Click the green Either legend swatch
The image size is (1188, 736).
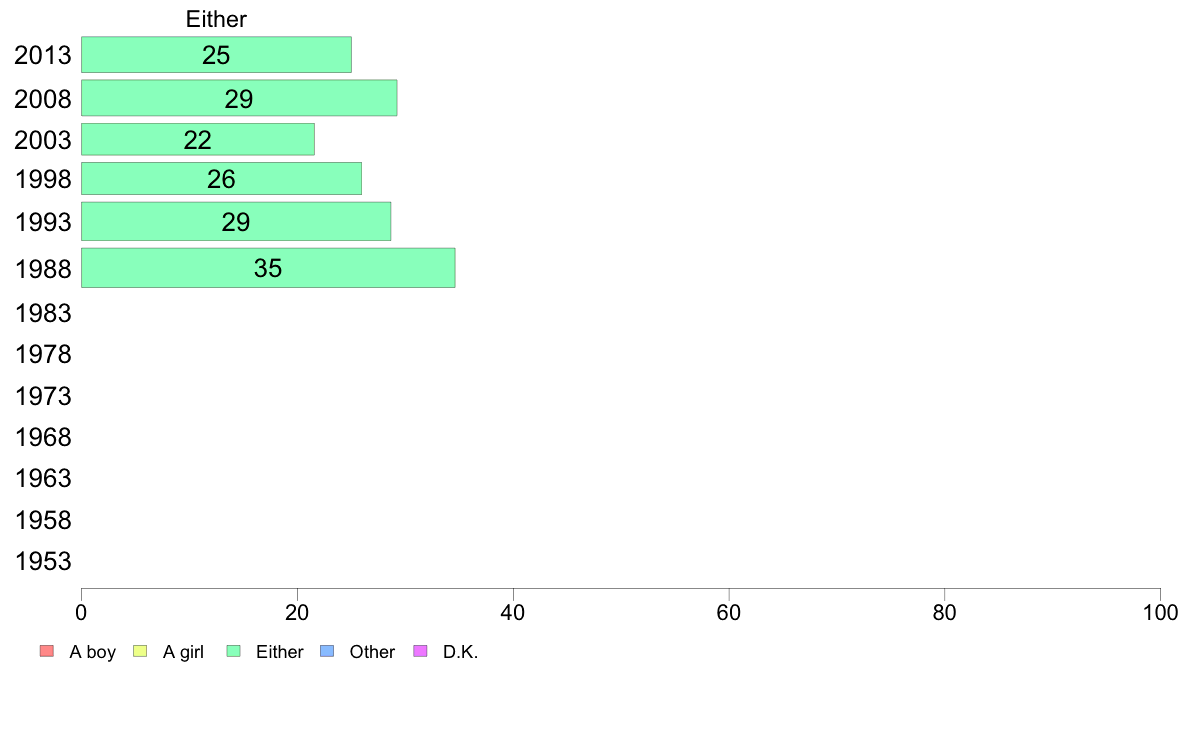point(233,651)
